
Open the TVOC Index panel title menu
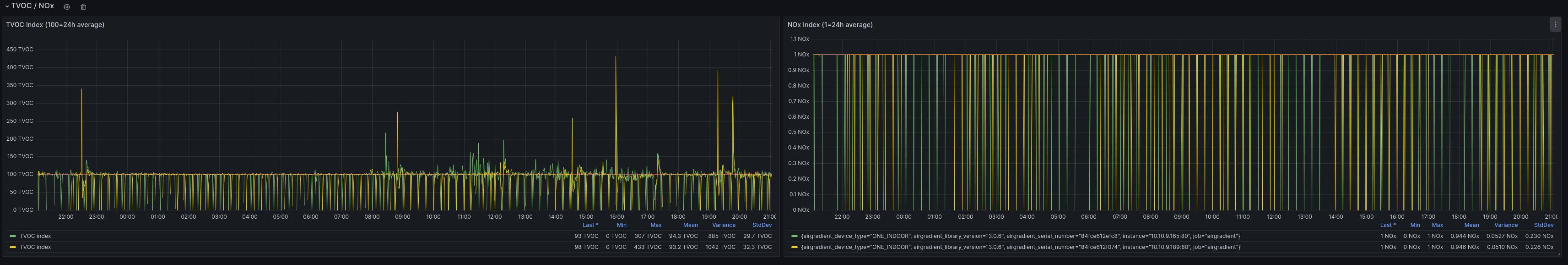point(55,25)
